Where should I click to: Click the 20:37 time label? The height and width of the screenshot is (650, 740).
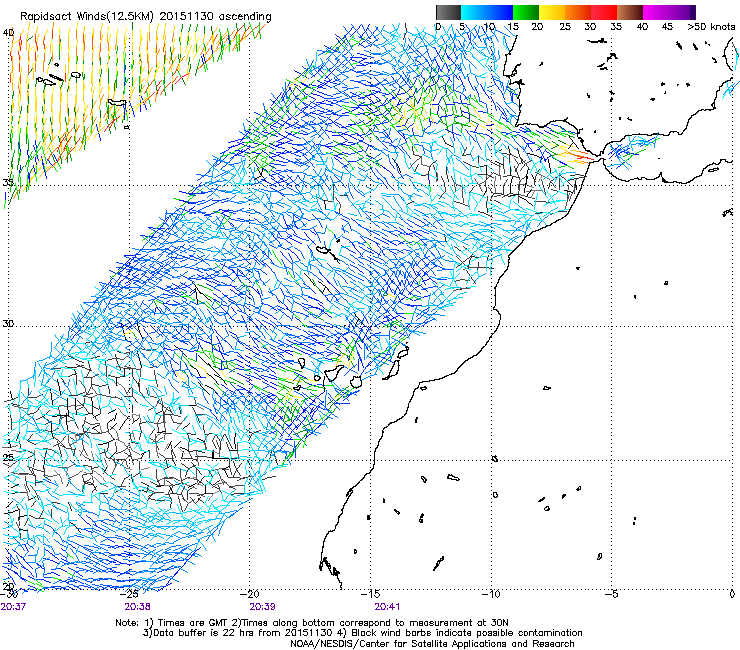(x=13, y=607)
